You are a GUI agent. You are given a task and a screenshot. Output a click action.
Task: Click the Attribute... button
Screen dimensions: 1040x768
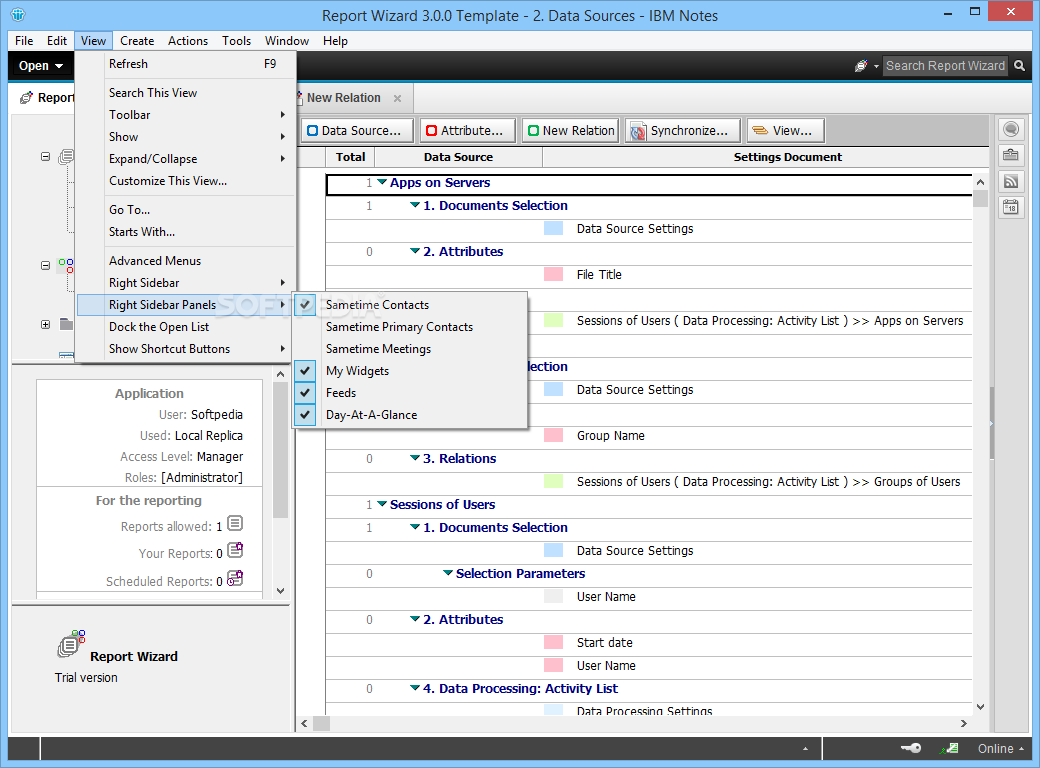click(x=468, y=131)
